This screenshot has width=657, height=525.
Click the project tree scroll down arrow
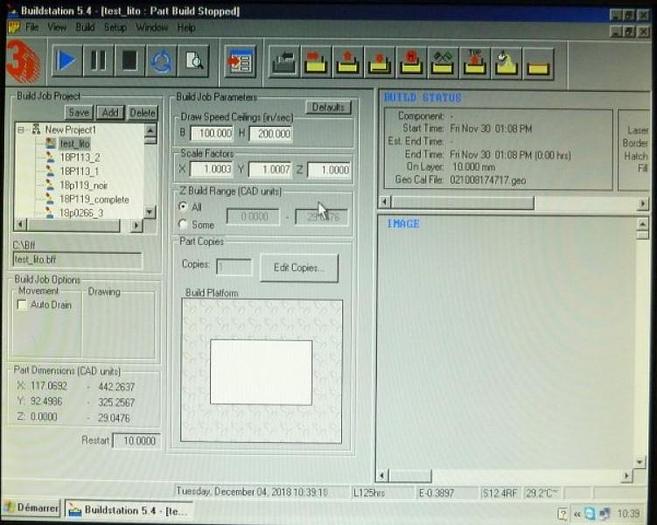click(150, 211)
